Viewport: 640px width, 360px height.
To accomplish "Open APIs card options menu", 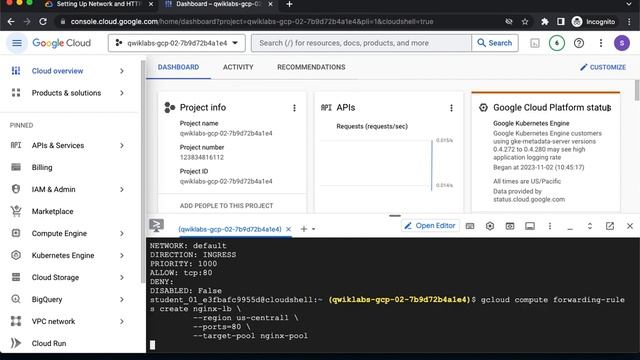I will point(451,108).
